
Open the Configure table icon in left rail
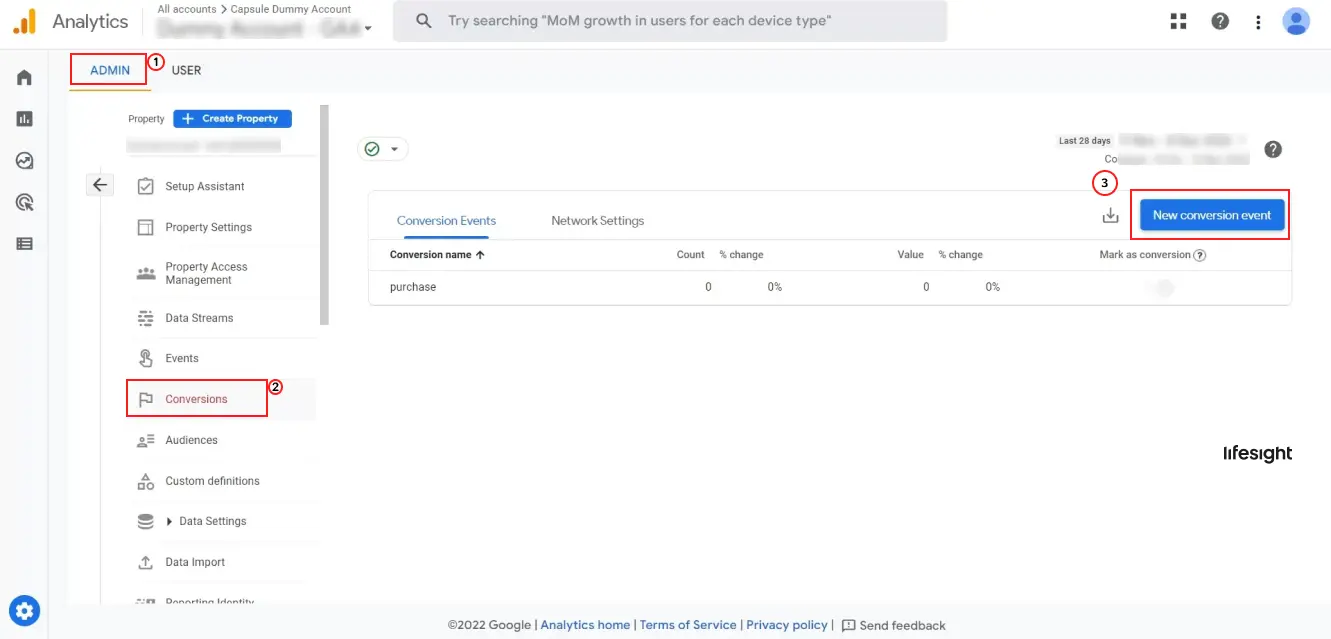(24, 243)
